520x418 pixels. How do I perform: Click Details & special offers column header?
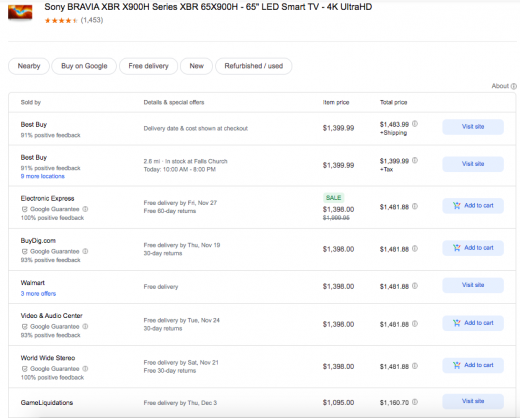point(174,102)
